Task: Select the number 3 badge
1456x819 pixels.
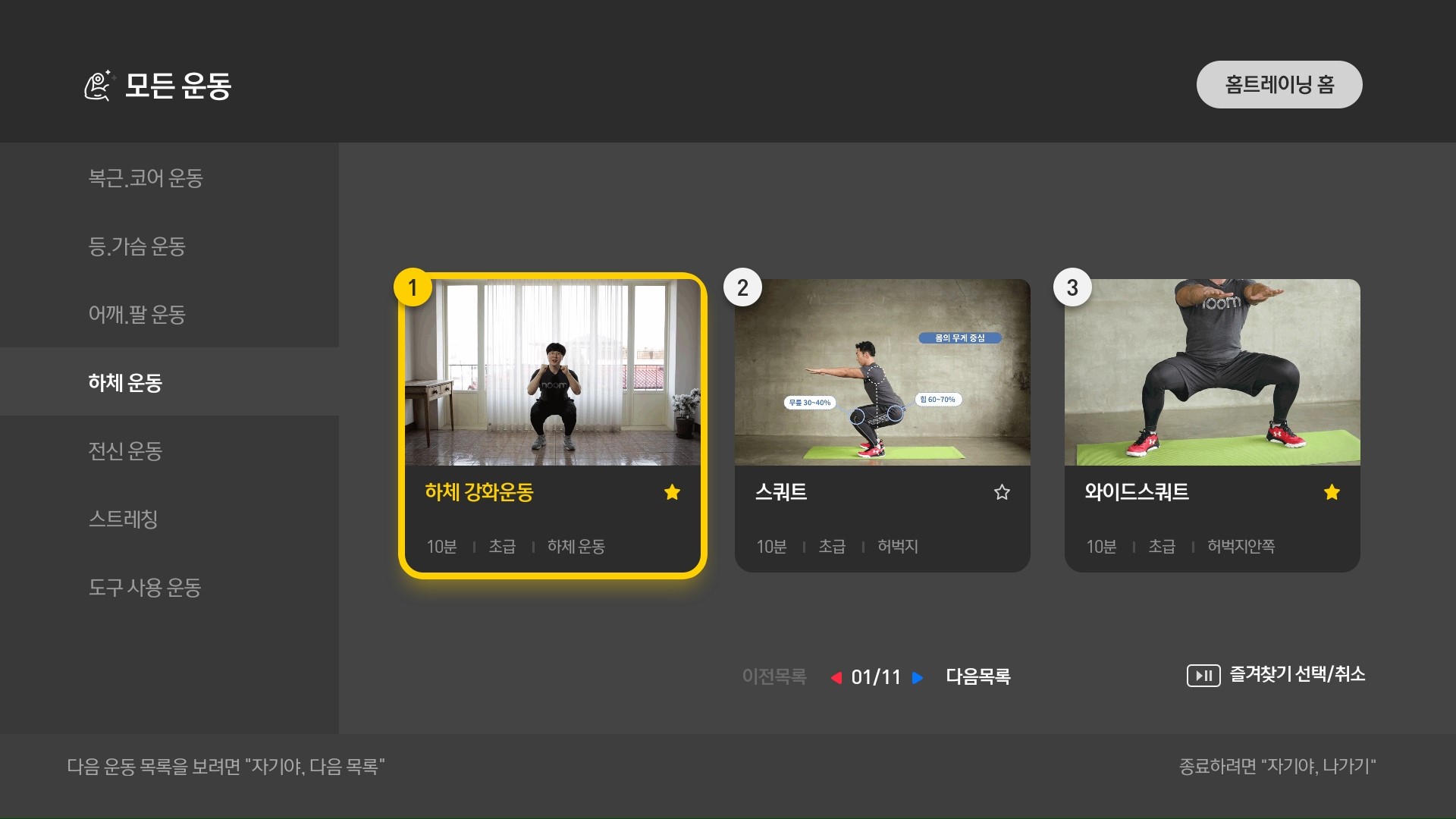Action: [x=1072, y=287]
